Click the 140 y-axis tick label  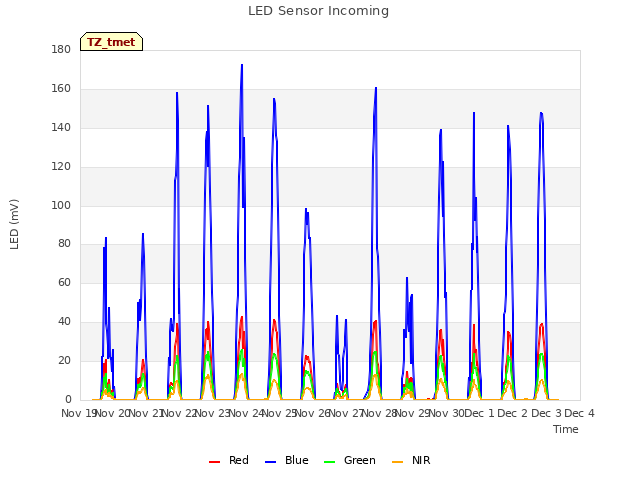point(61,127)
